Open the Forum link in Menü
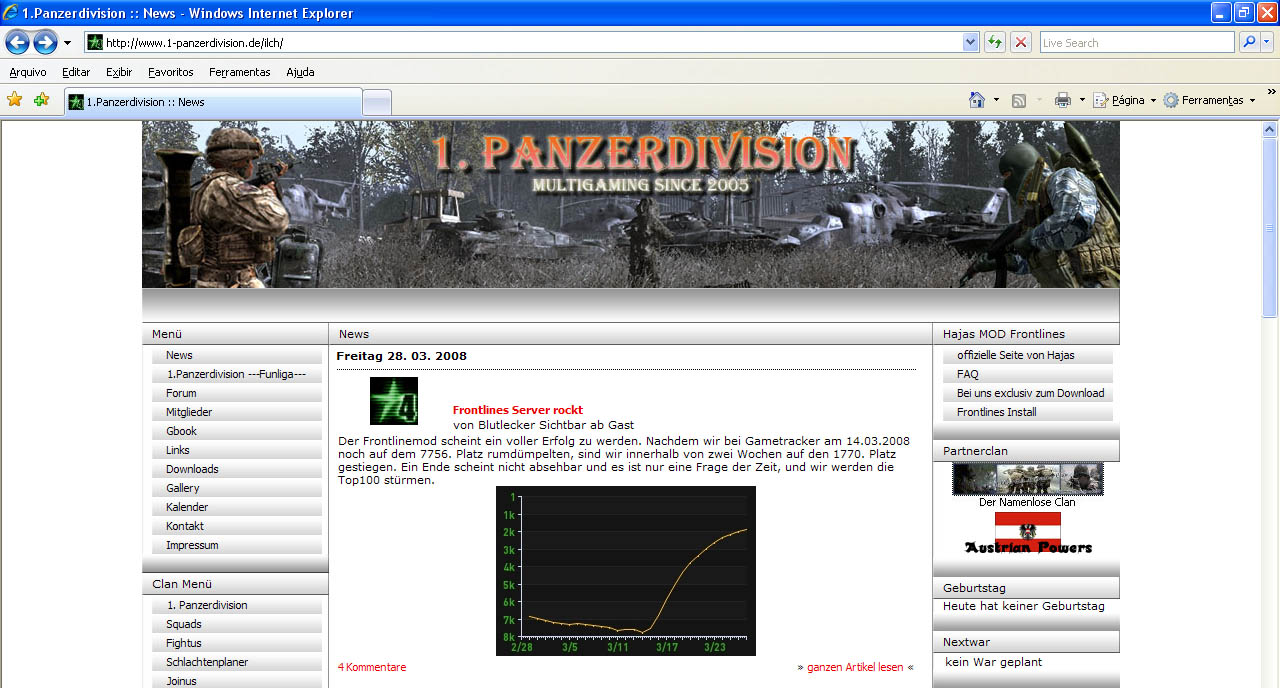The width and height of the screenshot is (1280, 688). (x=181, y=393)
